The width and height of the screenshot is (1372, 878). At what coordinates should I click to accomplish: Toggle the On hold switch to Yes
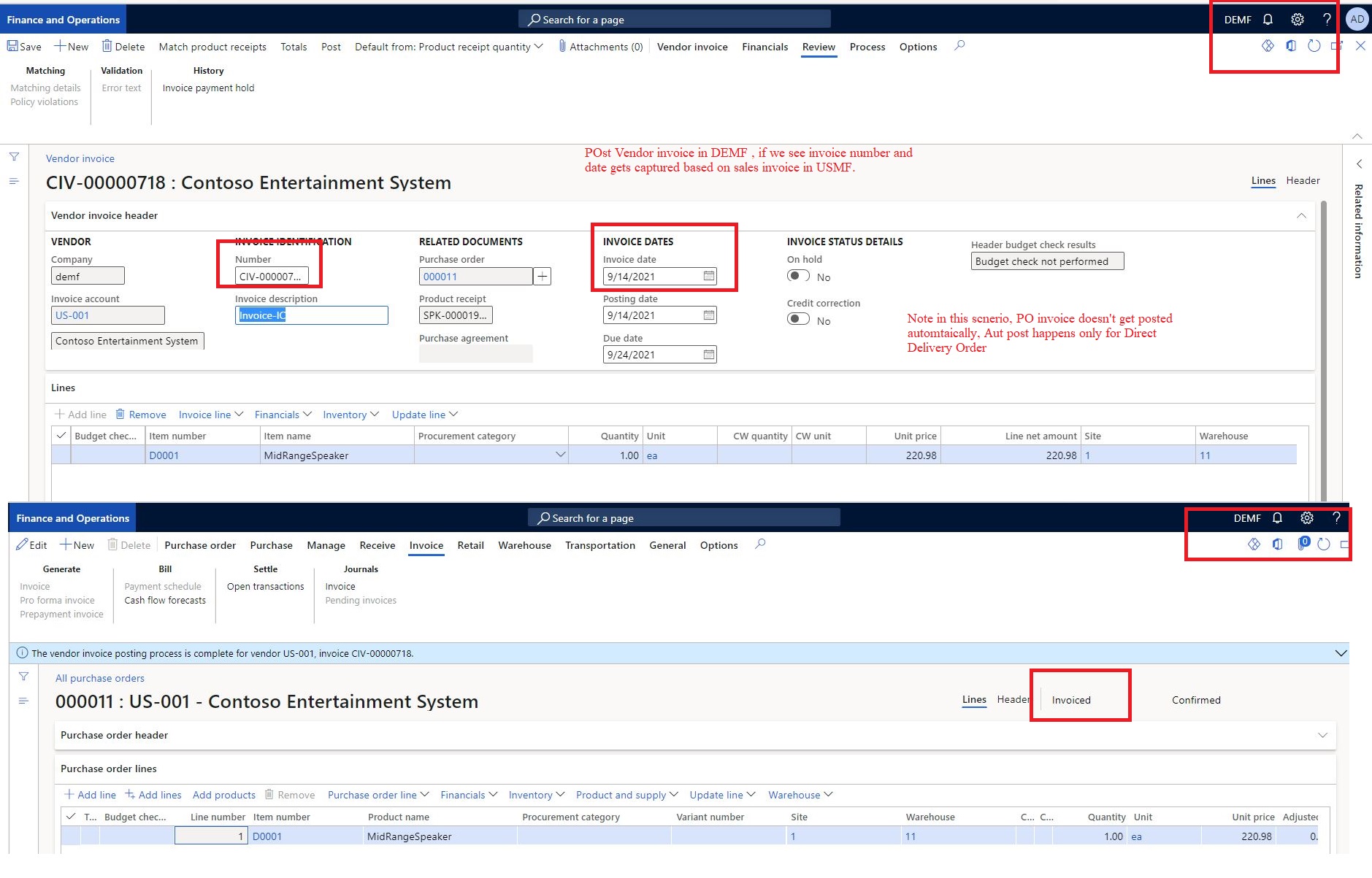pyautogui.click(x=800, y=276)
